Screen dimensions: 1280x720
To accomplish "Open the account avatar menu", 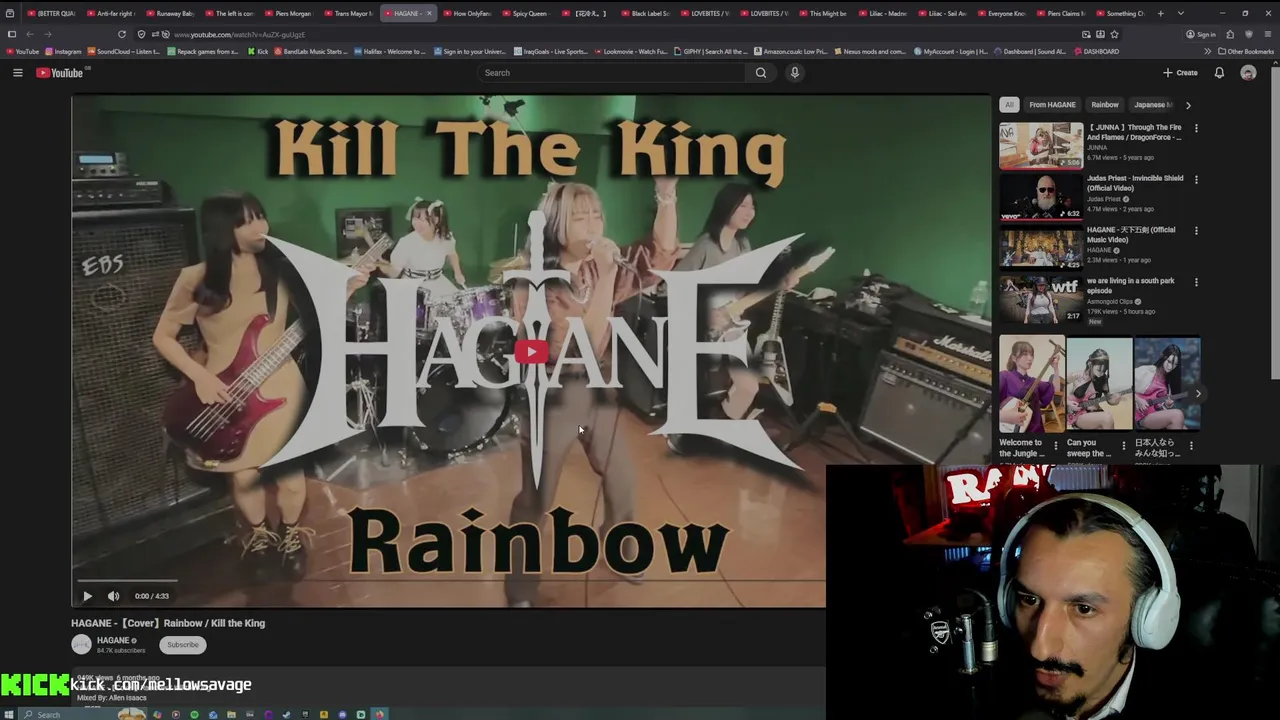I will point(1248,72).
